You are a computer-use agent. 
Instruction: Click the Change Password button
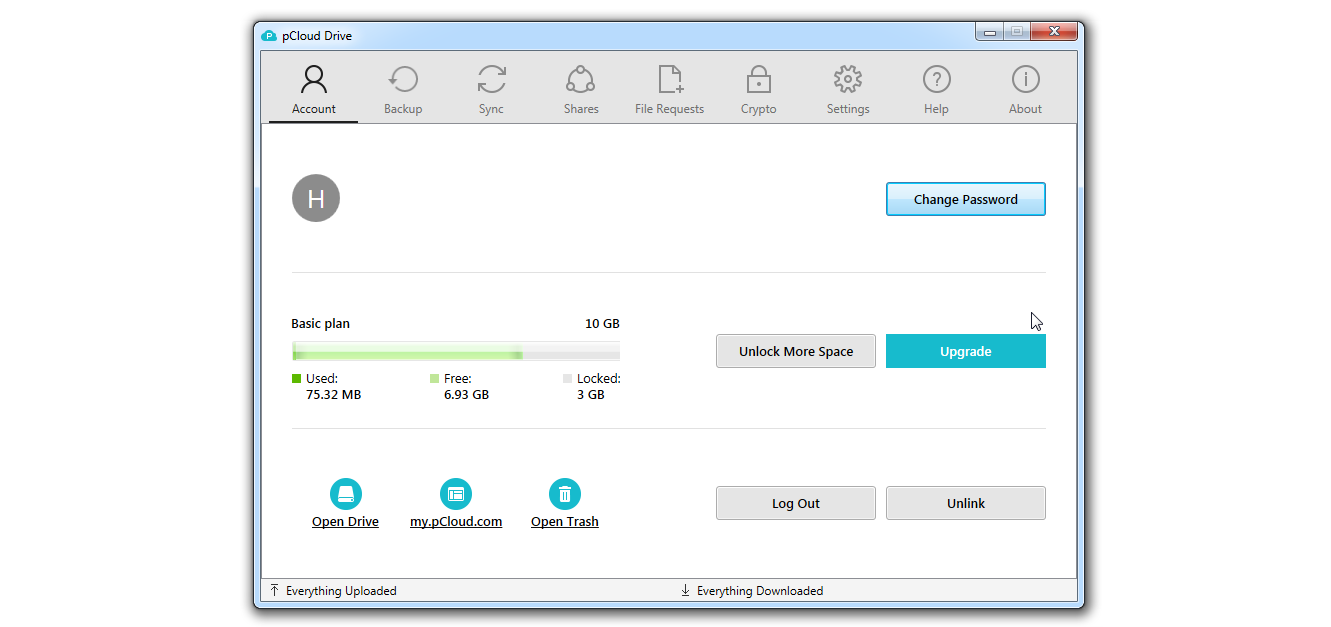click(x=966, y=199)
